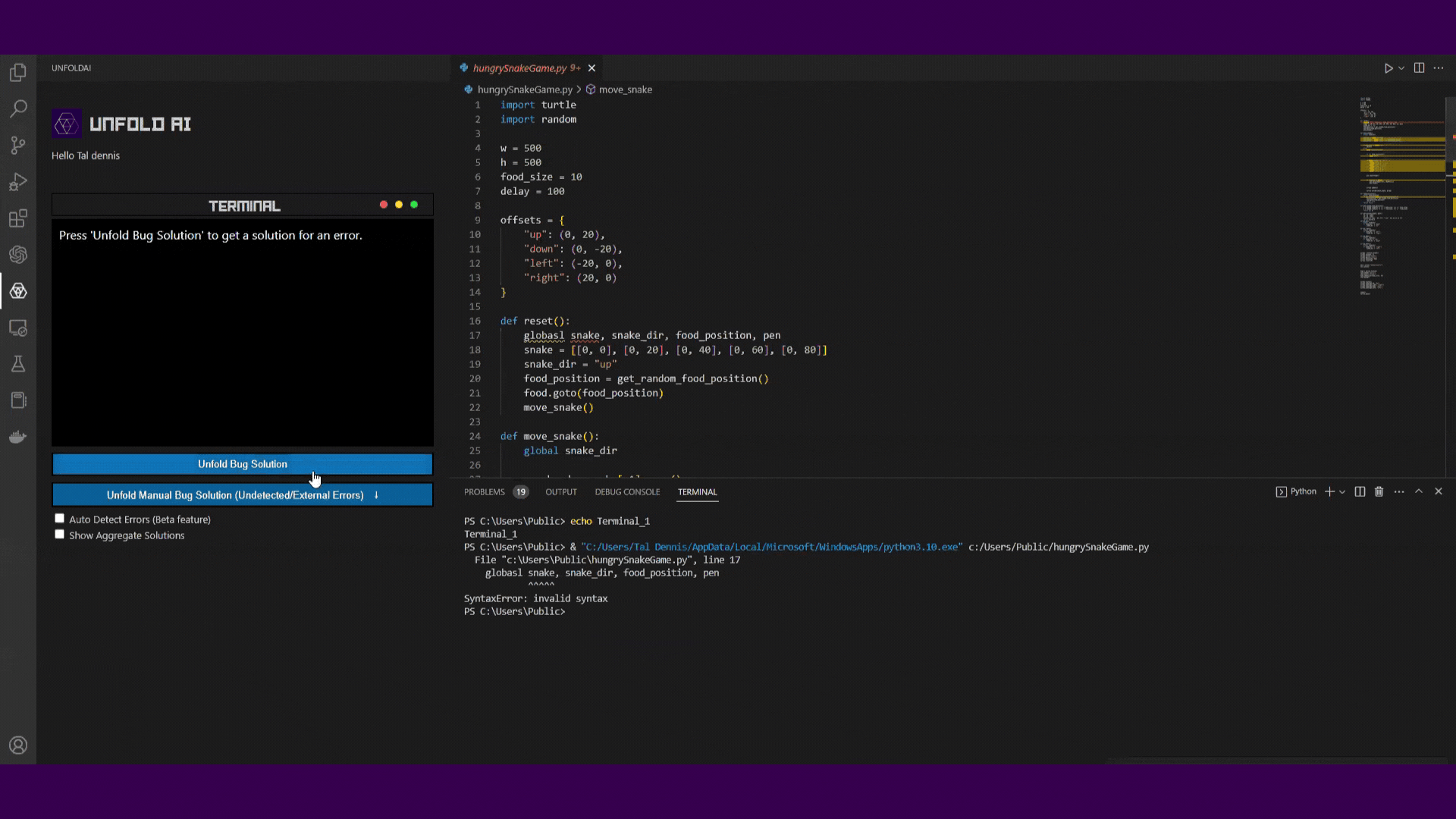Kill terminal with the trash icon
1456x819 pixels.
pyautogui.click(x=1379, y=491)
